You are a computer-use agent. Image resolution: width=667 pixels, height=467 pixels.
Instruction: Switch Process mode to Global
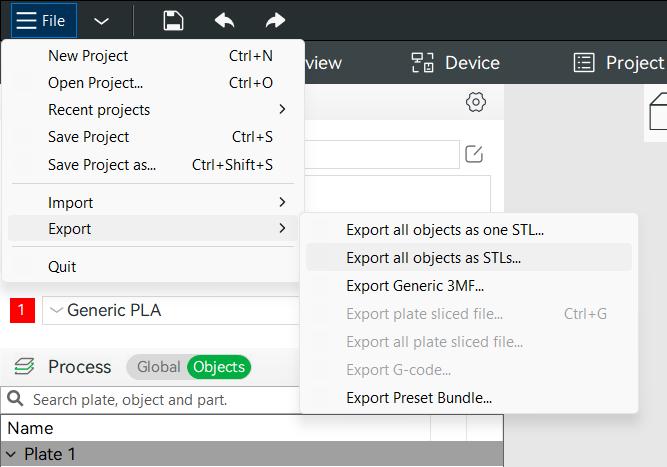[x=158, y=367]
